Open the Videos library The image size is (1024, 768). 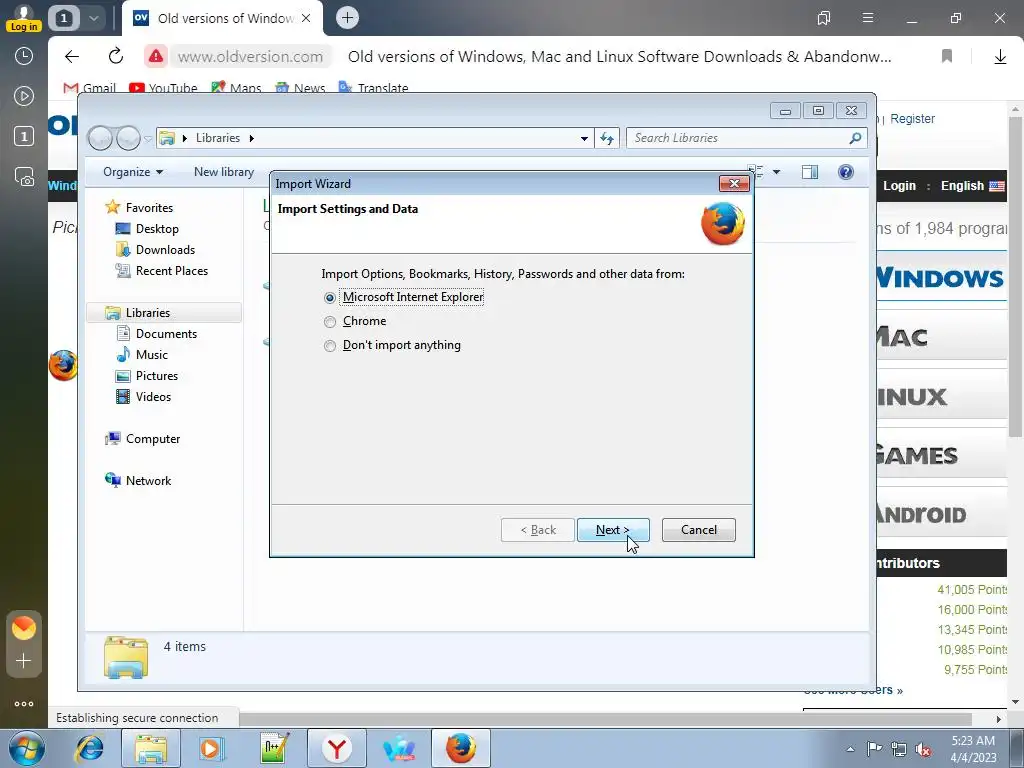[153, 396]
